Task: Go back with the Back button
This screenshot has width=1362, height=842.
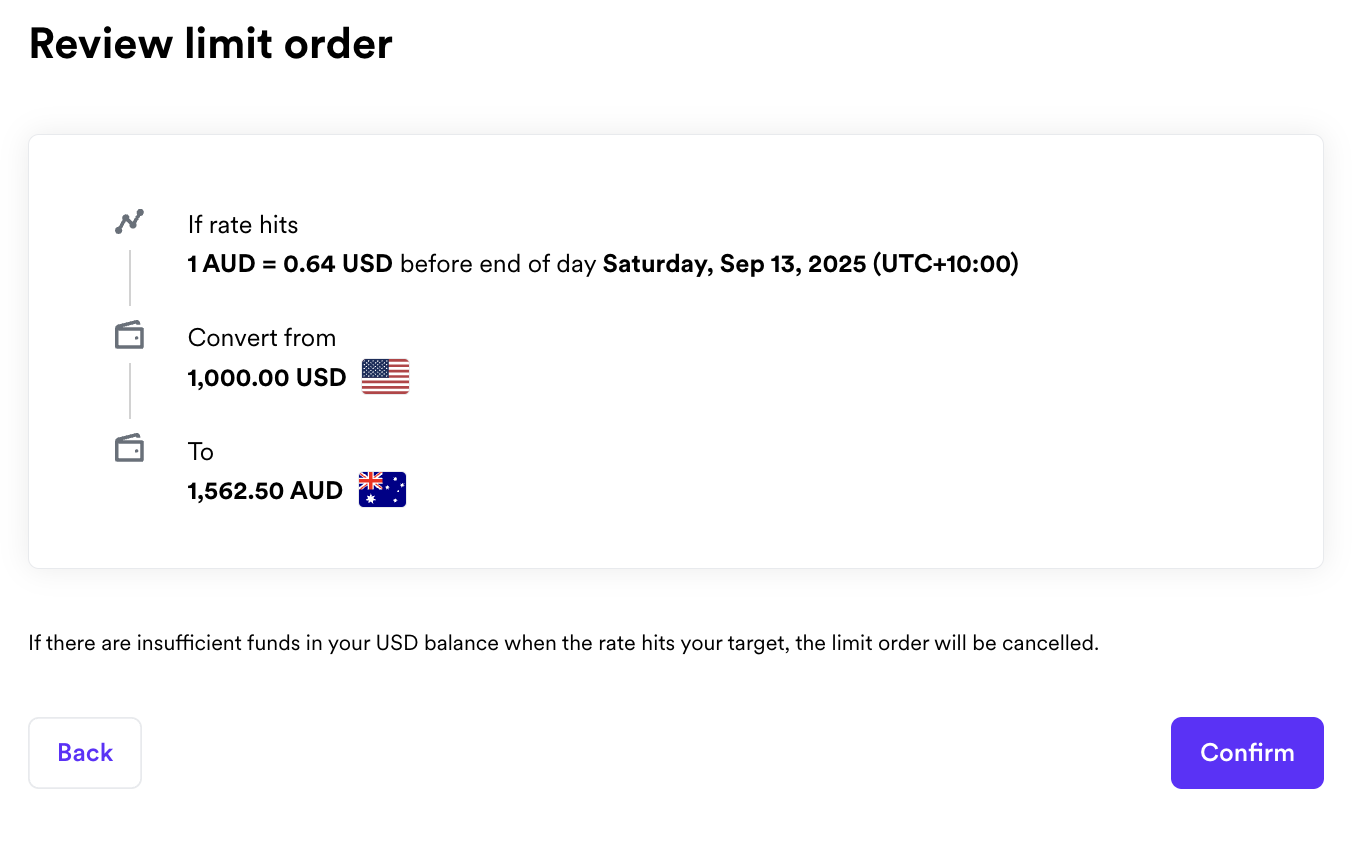Action: 85,753
